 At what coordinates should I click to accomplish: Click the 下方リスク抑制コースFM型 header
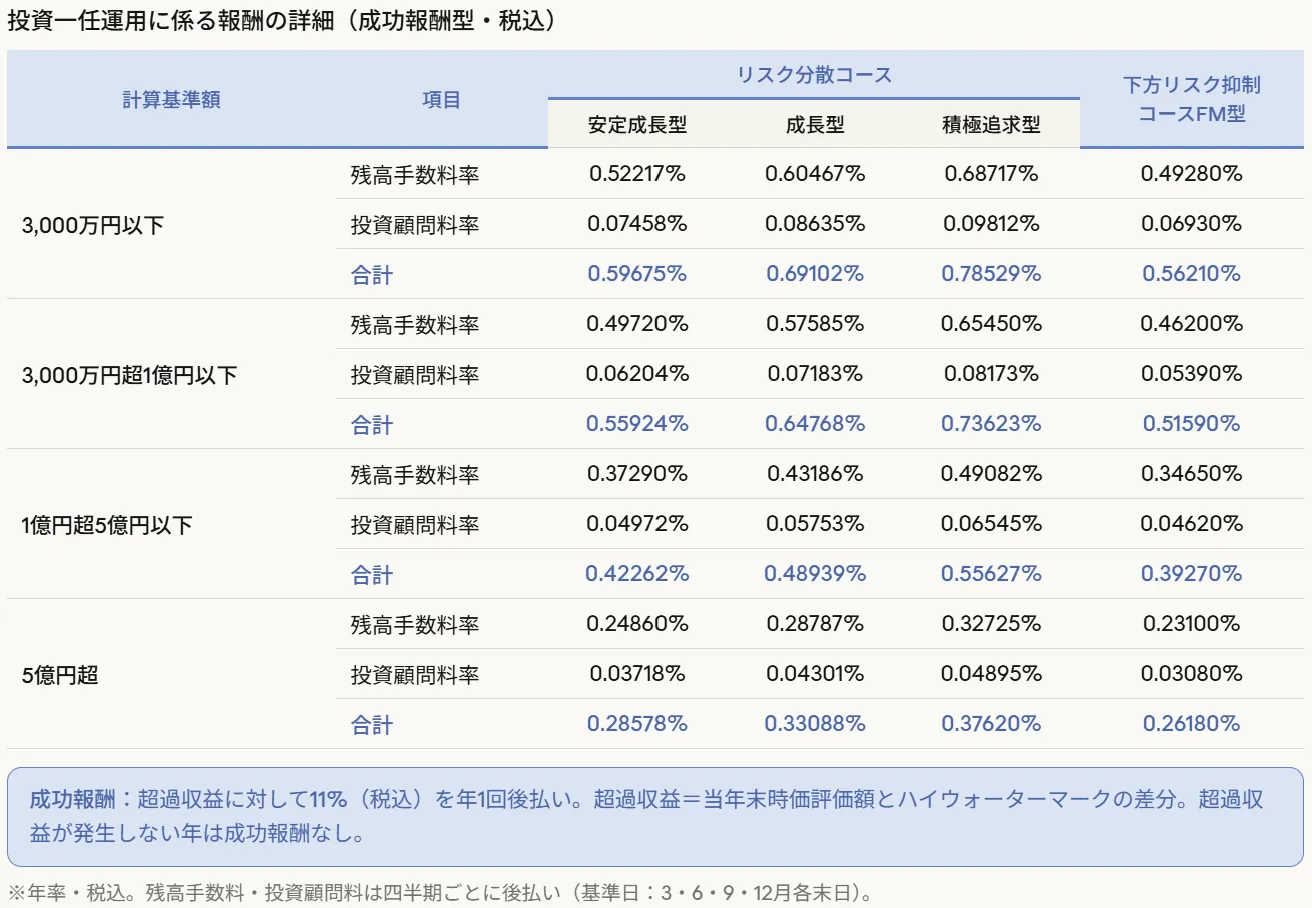(1191, 100)
